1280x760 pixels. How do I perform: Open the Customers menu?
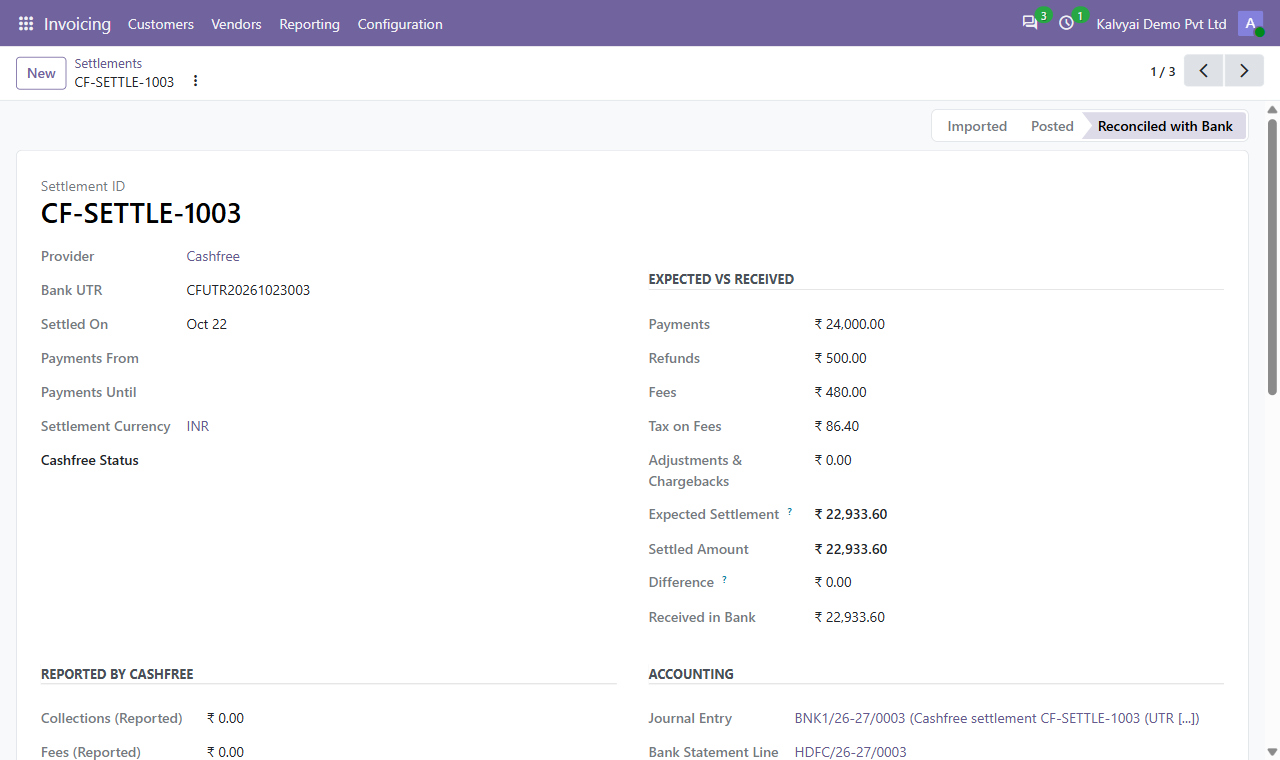[161, 24]
